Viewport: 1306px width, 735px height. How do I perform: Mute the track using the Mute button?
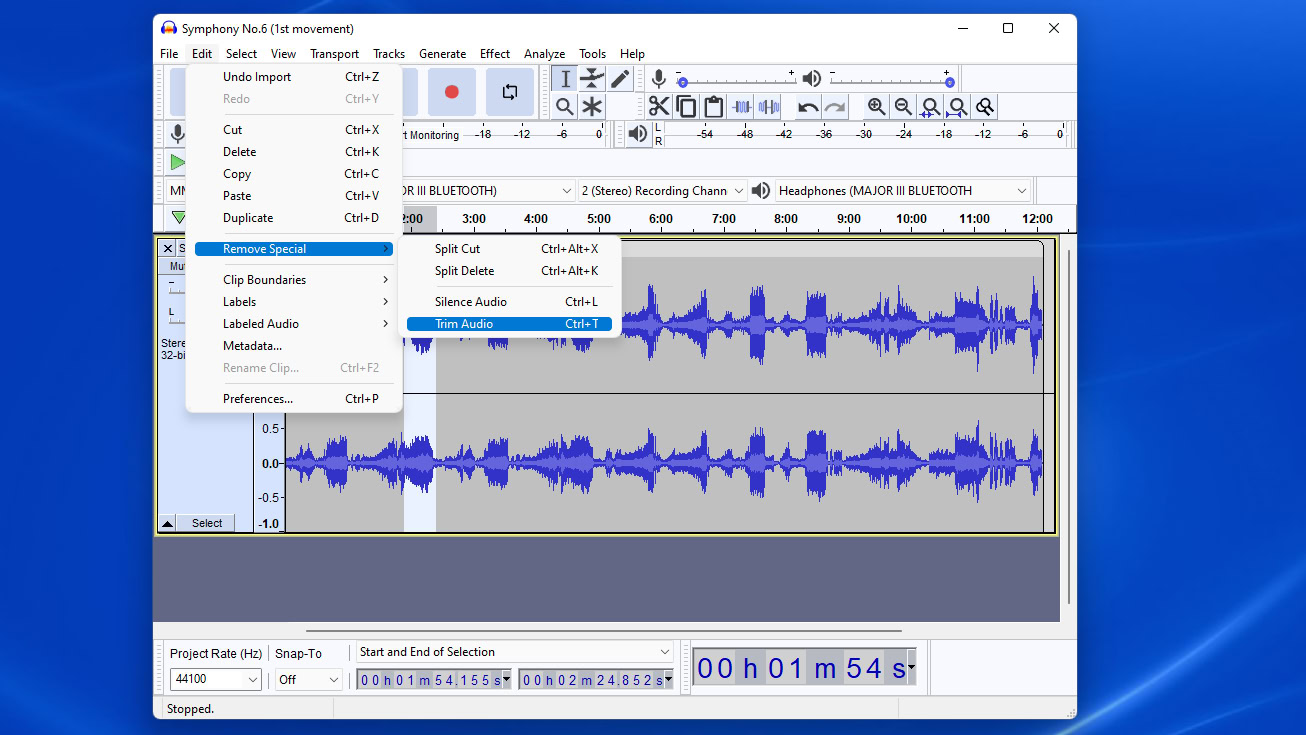177,267
